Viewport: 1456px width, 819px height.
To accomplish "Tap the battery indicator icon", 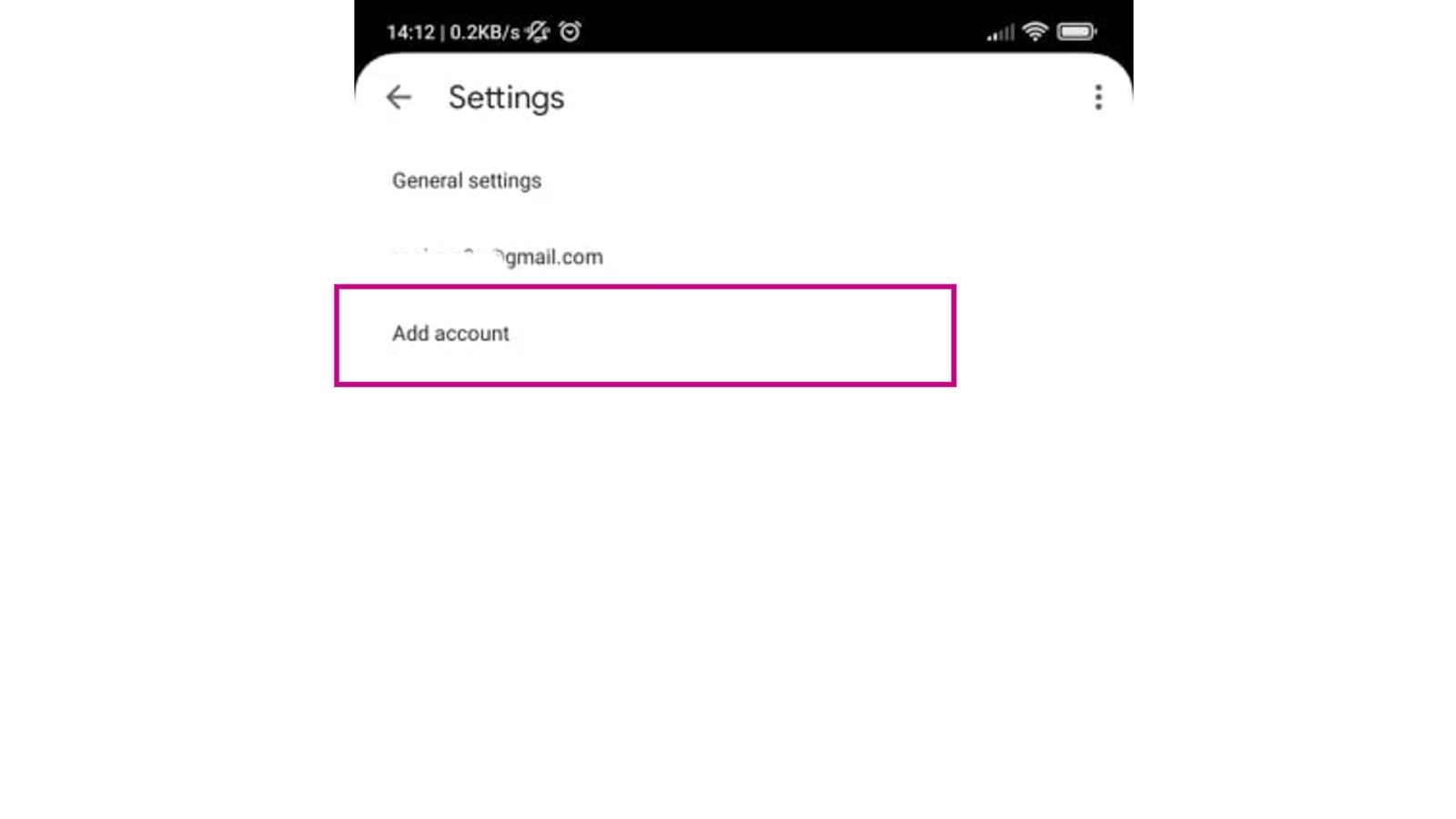I will click(x=1077, y=32).
